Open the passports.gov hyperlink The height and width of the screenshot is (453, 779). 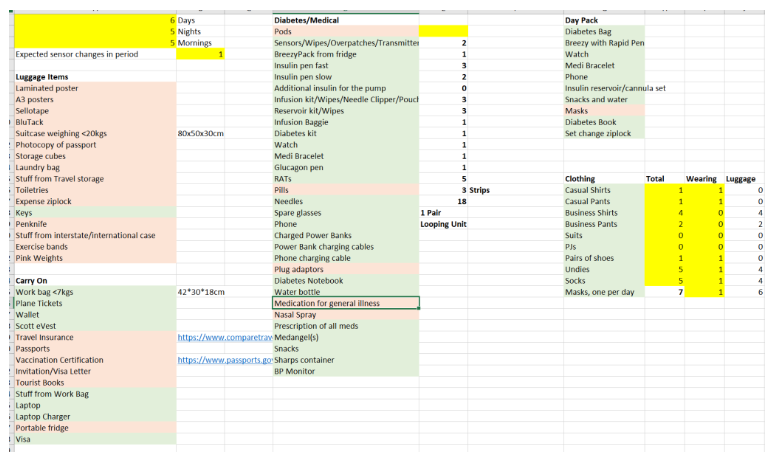pos(224,360)
